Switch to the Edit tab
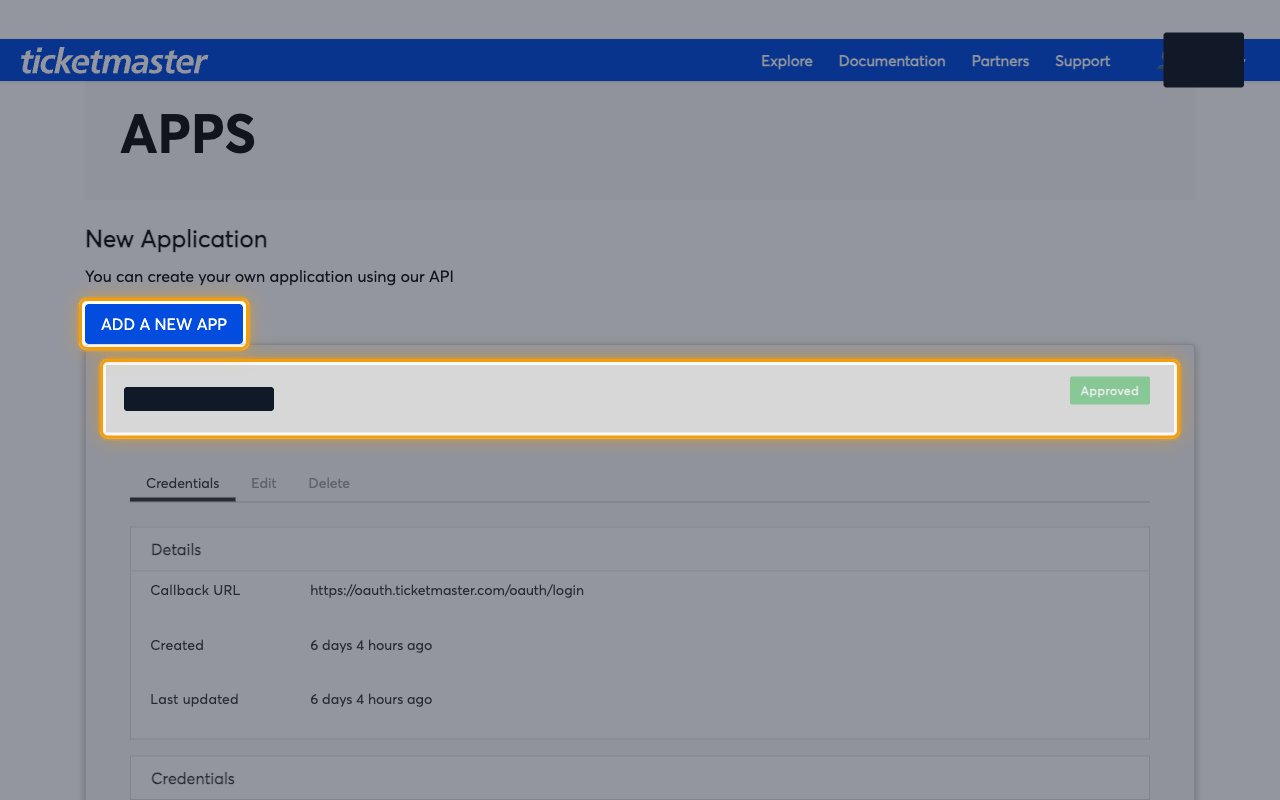Image resolution: width=1280 pixels, height=800 pixels. 264,483
